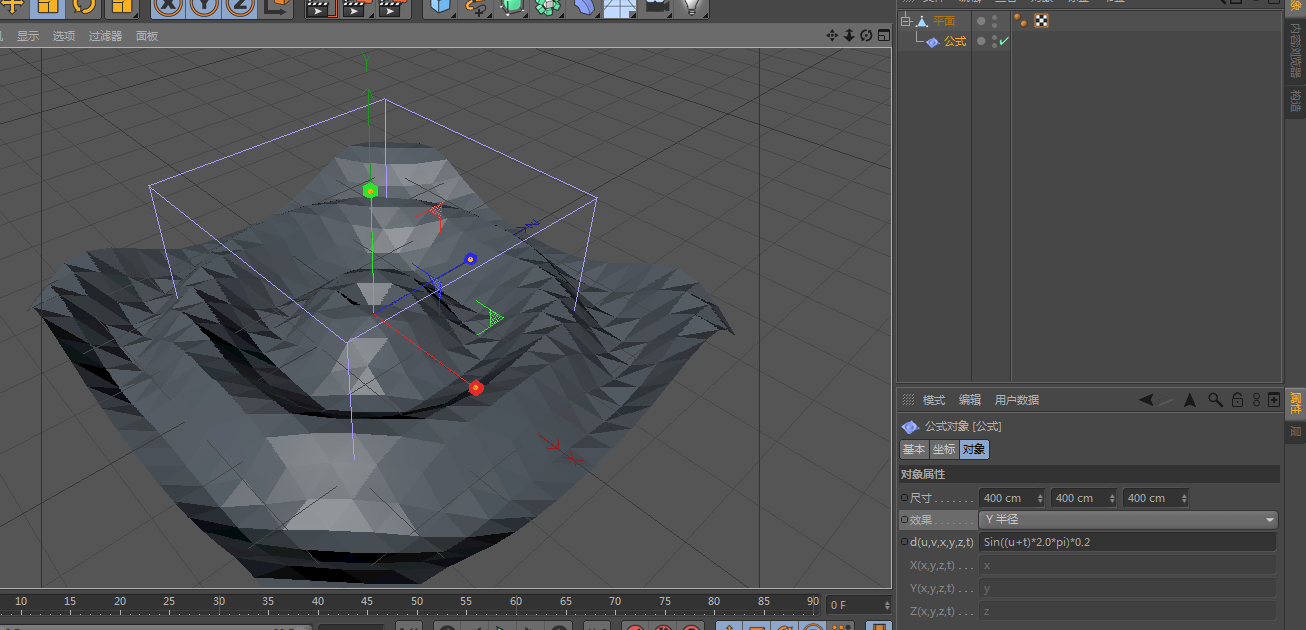Click the stepper arrows of third 尺寸 field
The image size is (1306, 630).
point(1184,498)
